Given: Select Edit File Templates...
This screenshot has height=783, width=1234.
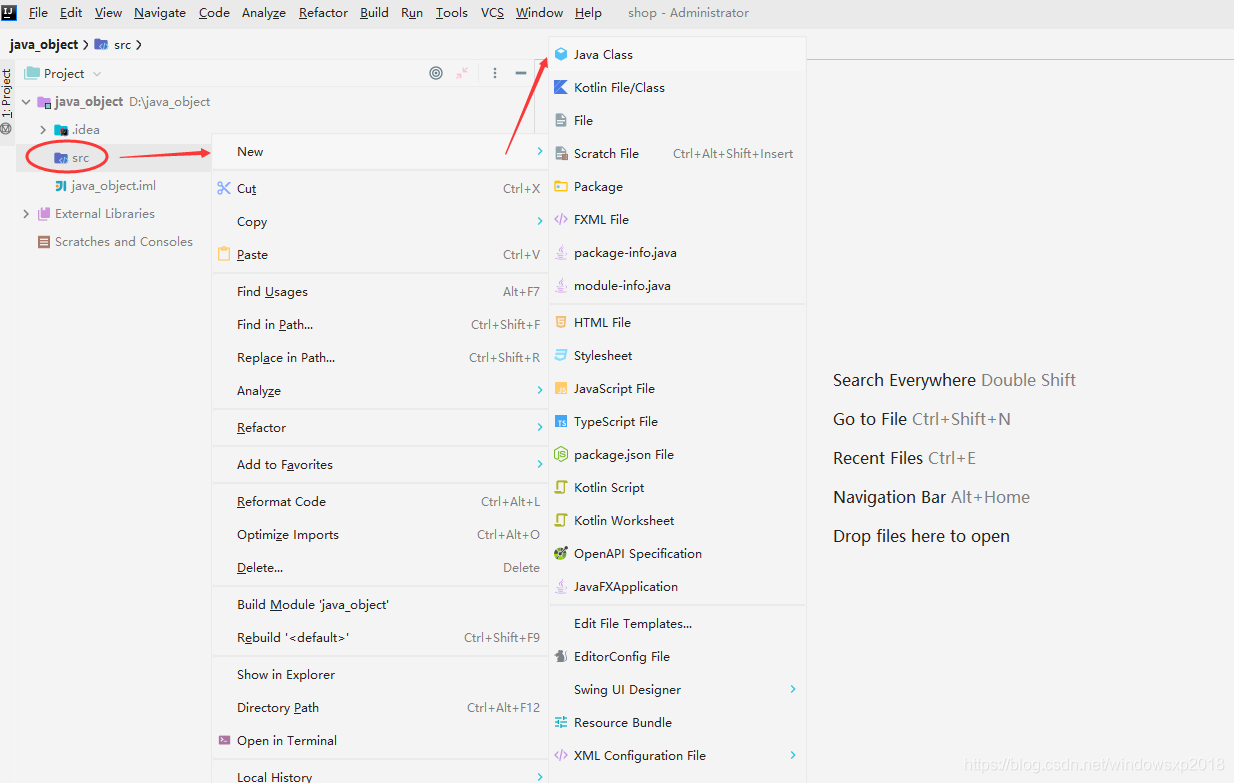Looking at the screenshot, I should click(x=677, y=624).
